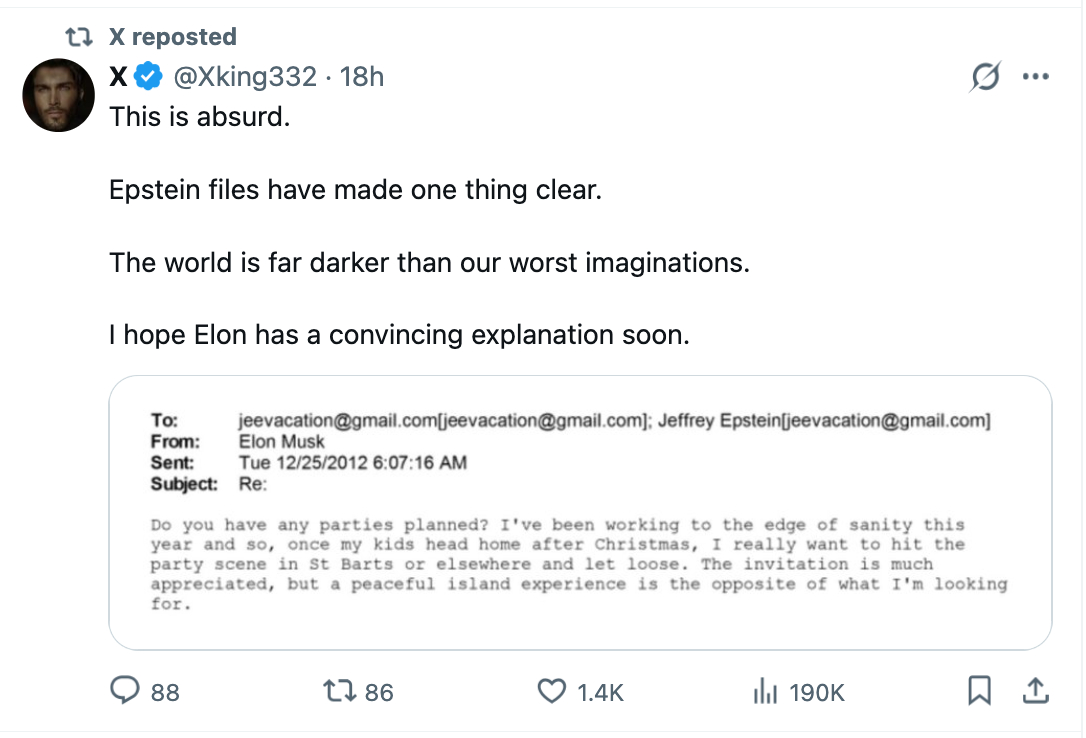1086x738 pixels.
Task: Like the tweet with the heart icon
Action: [x=552, y=691]
